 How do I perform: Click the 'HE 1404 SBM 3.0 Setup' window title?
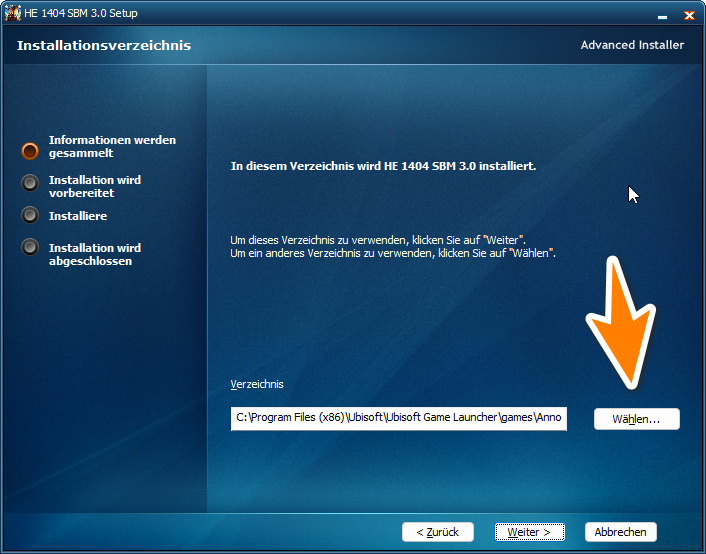[81, 14]
